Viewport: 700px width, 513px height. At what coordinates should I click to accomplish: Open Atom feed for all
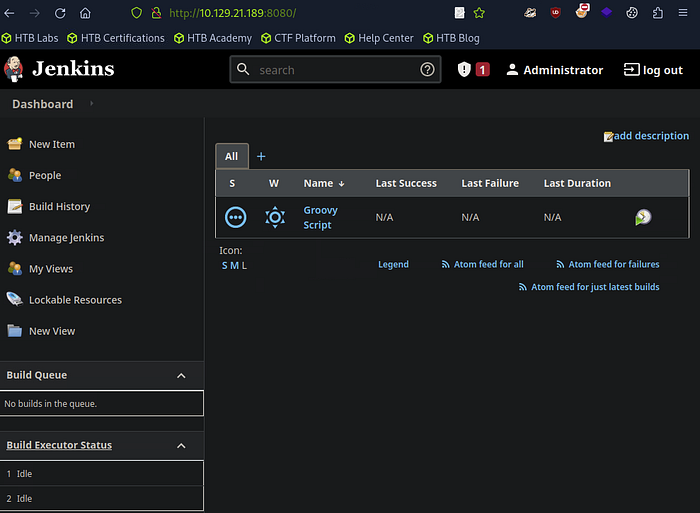[x=482, y=264]
